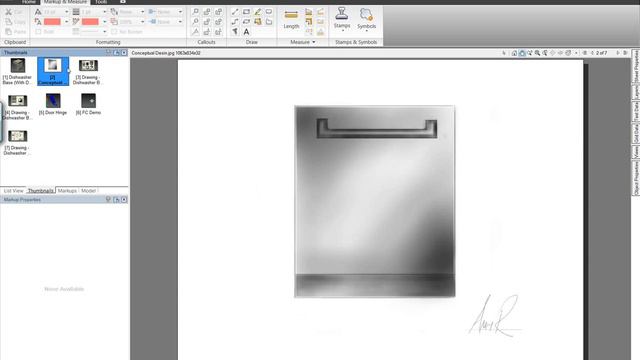The width and height of the screenshot is (640, 360).
Task: Open the Grid Data side tab
Action: point(636,134)
